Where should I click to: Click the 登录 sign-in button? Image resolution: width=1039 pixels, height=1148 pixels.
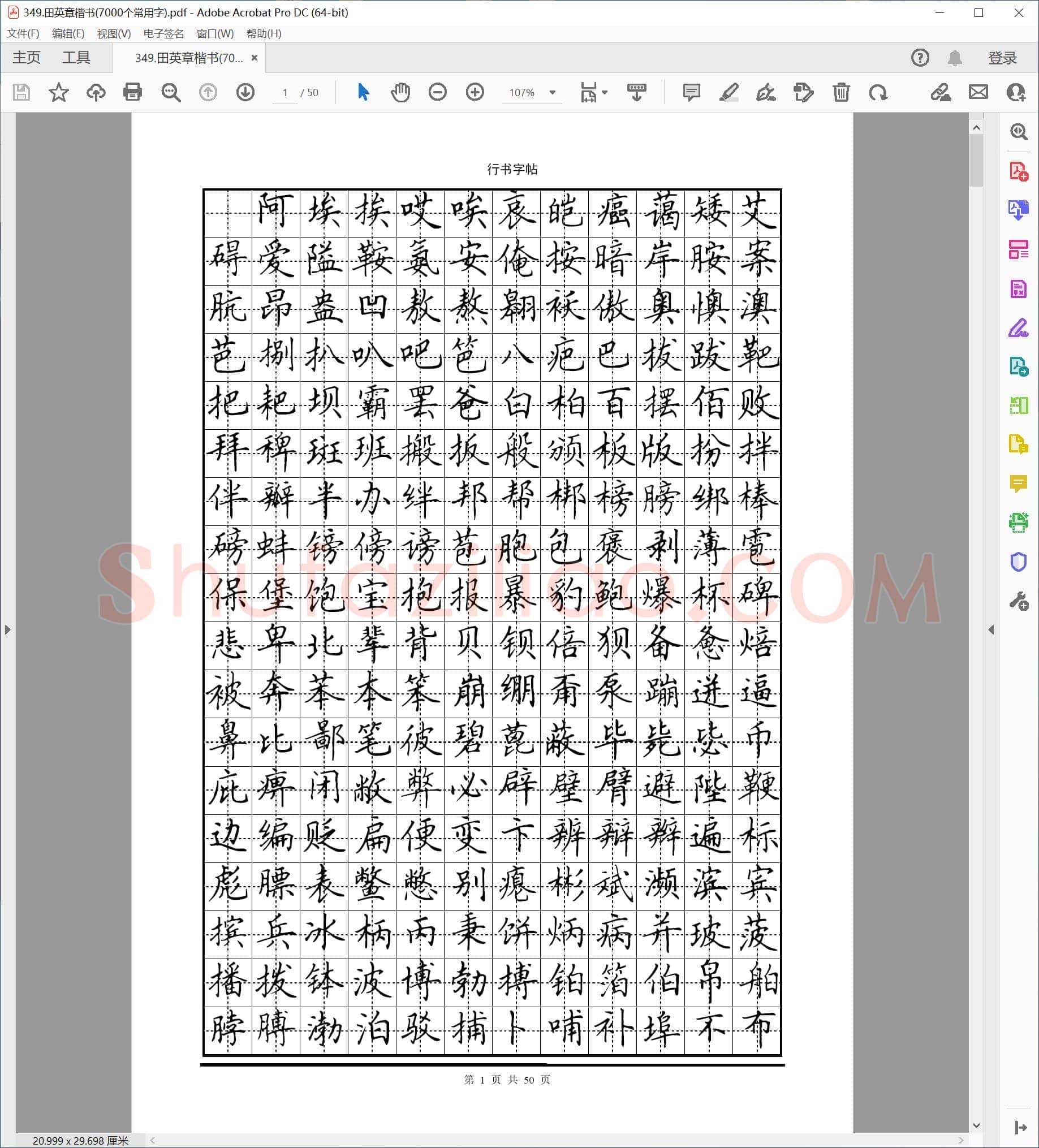1003,58
